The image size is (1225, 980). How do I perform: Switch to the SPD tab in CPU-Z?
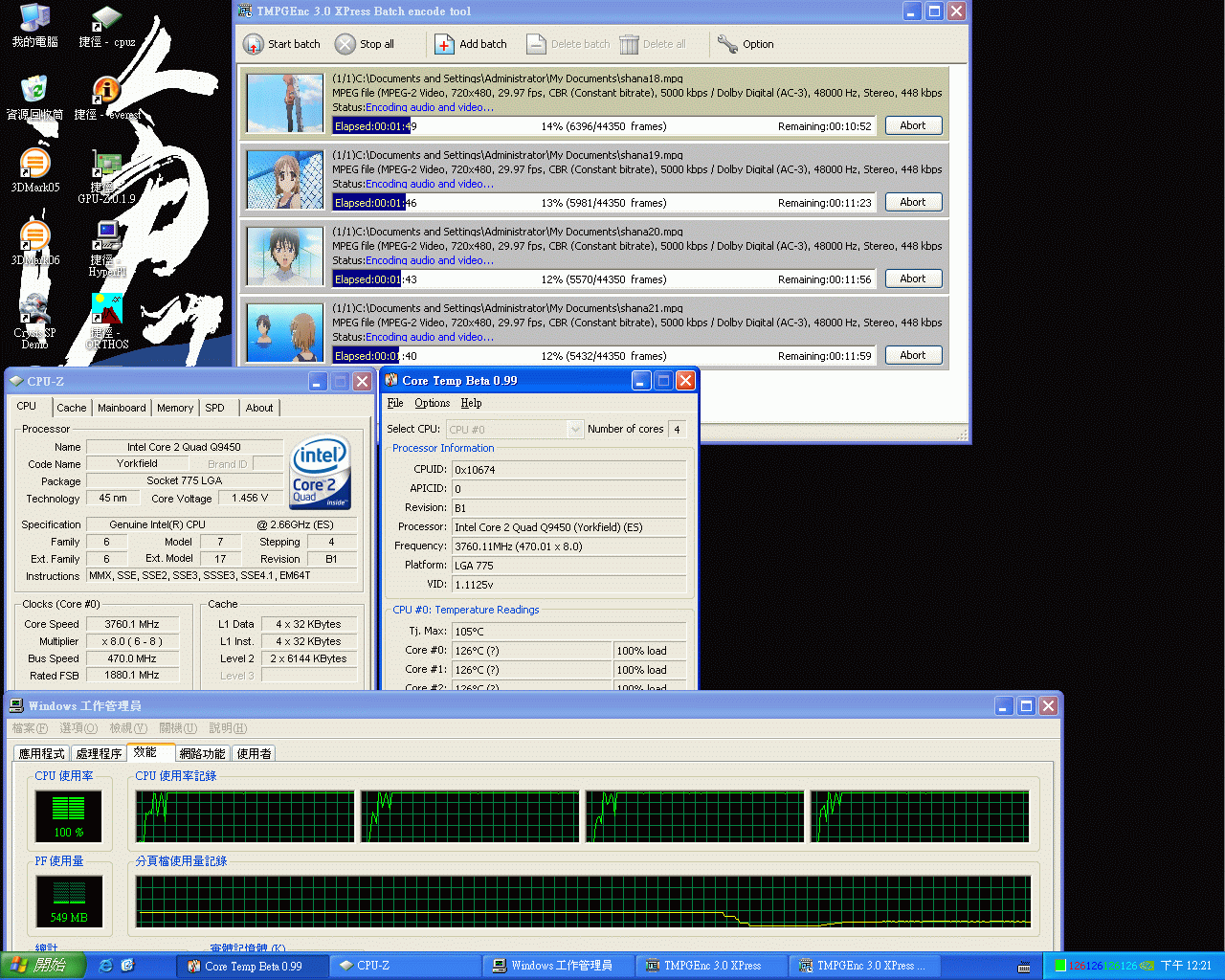[215, 408]
